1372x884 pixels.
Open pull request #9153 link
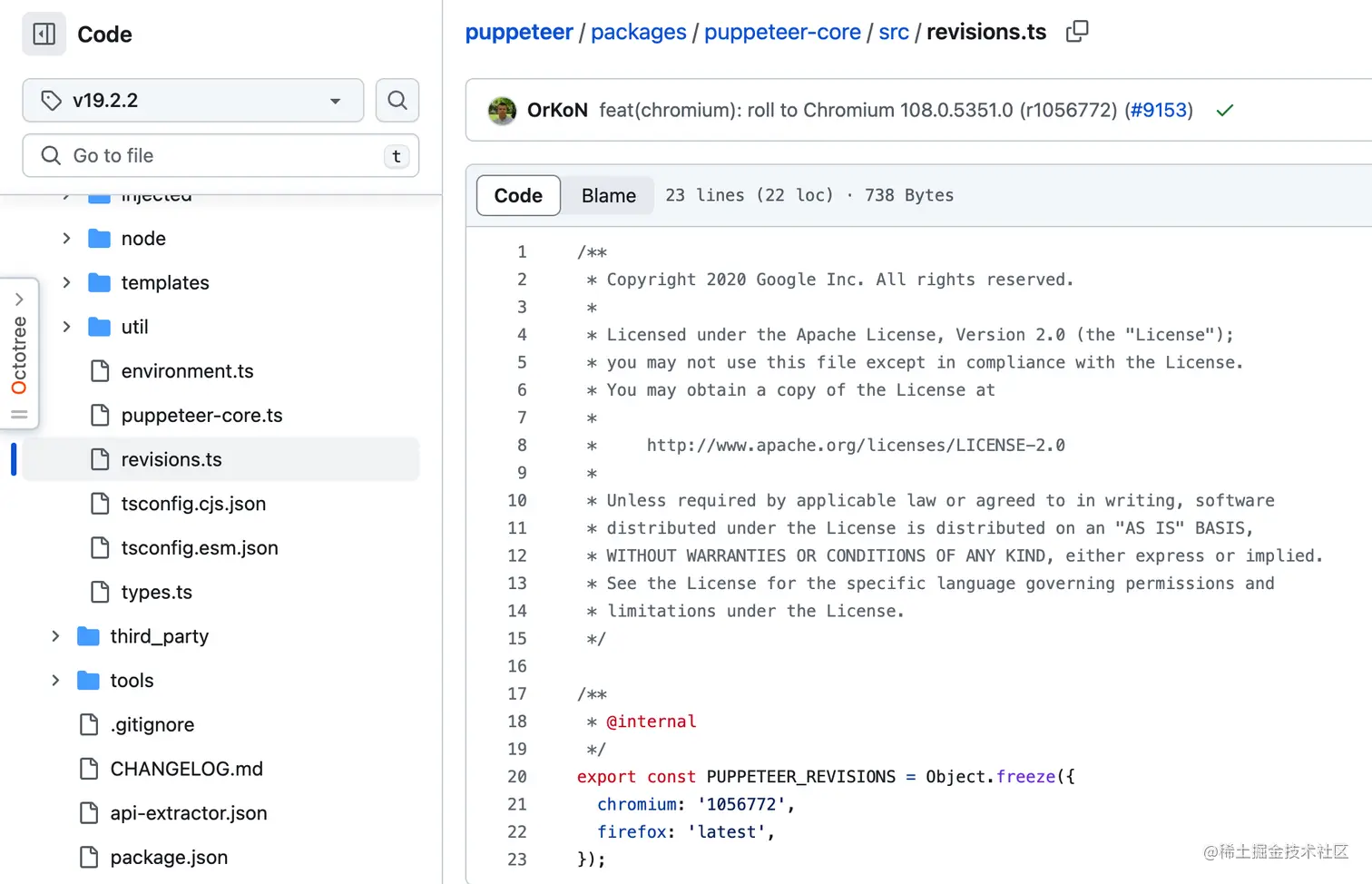pos(1158,111)
